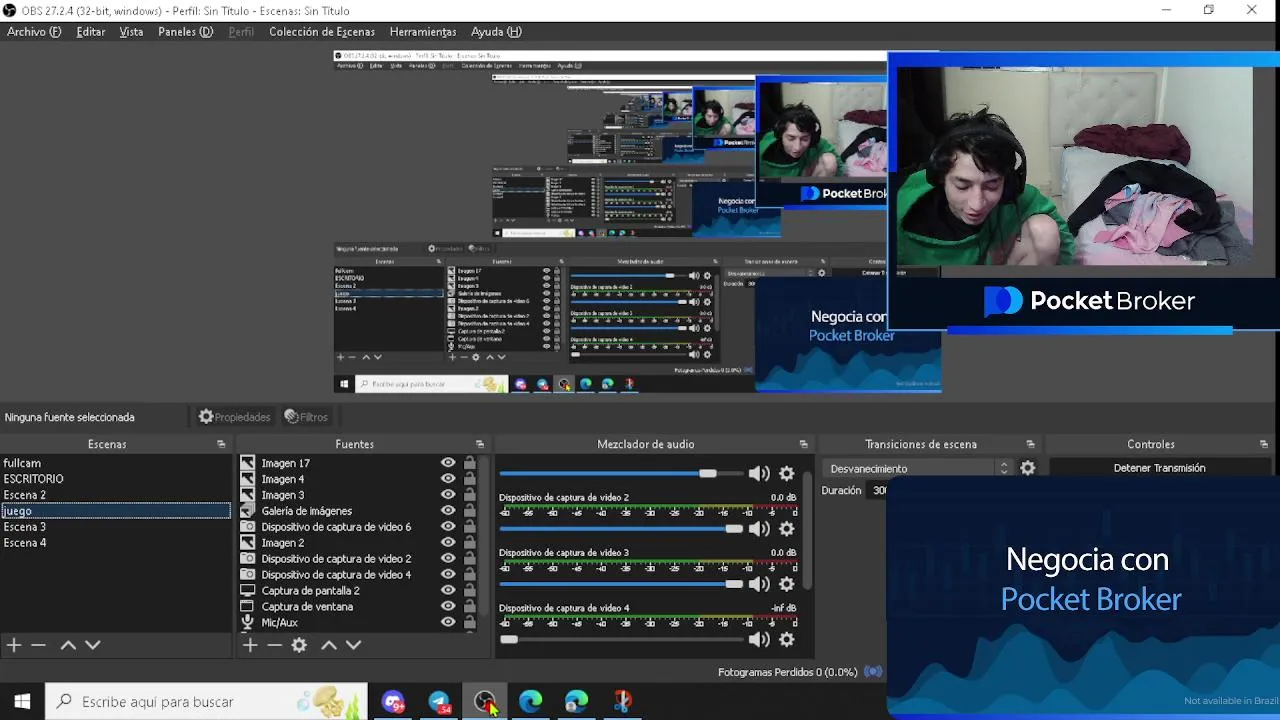Screen dimensions: 1280x720
Task: Mute Dispositivo de captura de video 3 audio
Action: (759, 584)
